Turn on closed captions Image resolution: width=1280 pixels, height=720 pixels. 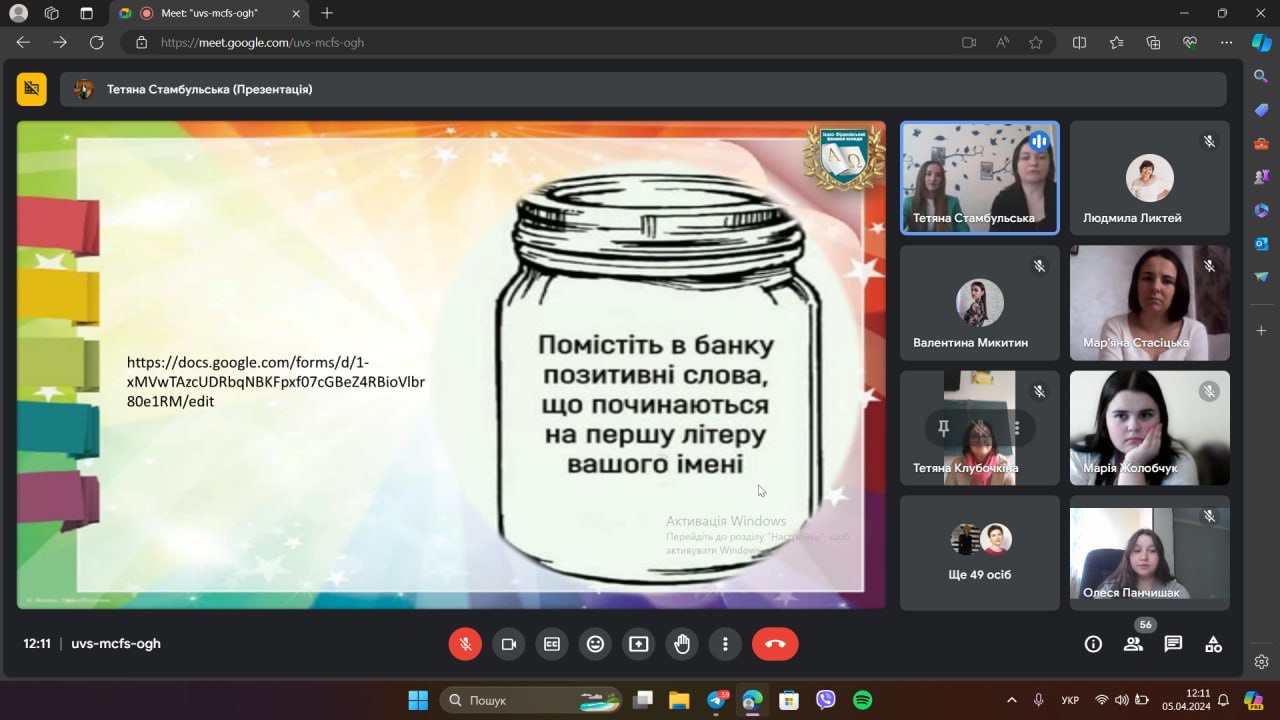point(552,644)
